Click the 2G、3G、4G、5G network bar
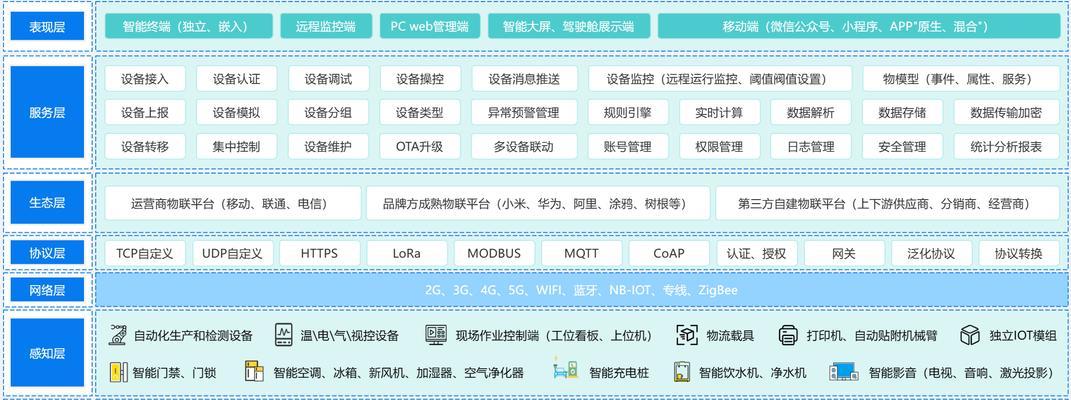This screenshot has width=1071, height=400. [x=582, y=290]
